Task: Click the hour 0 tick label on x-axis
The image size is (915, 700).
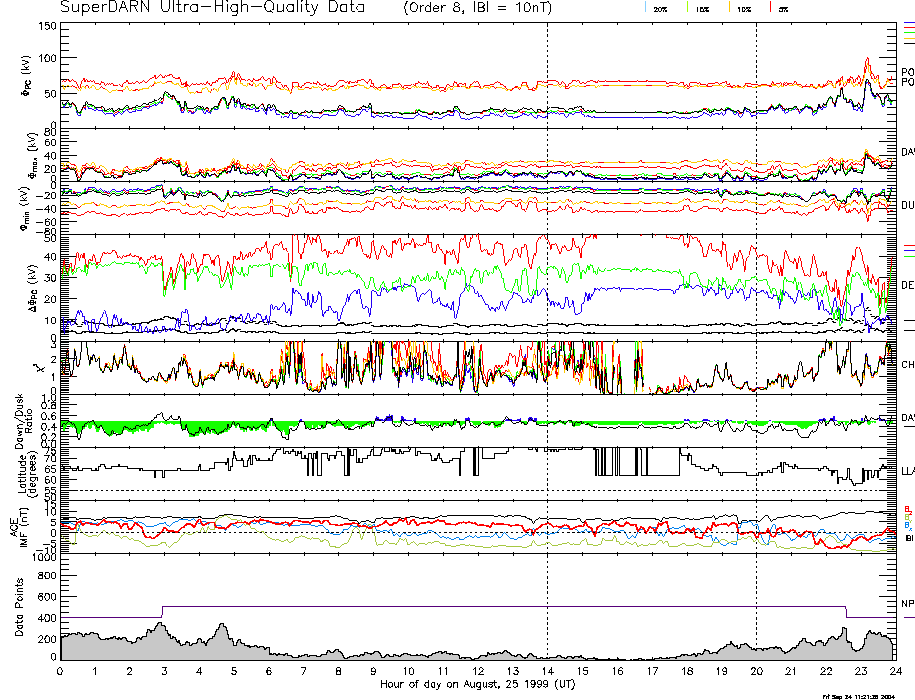Action: tap(61, 671)
